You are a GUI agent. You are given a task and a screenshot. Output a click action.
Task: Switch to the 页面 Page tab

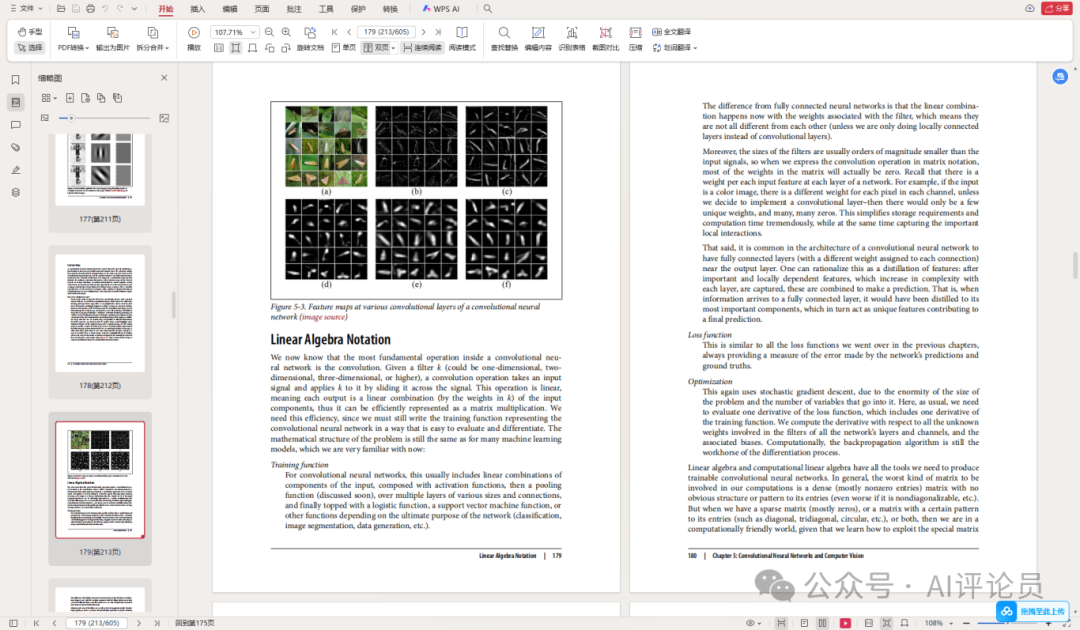point(262,9)
